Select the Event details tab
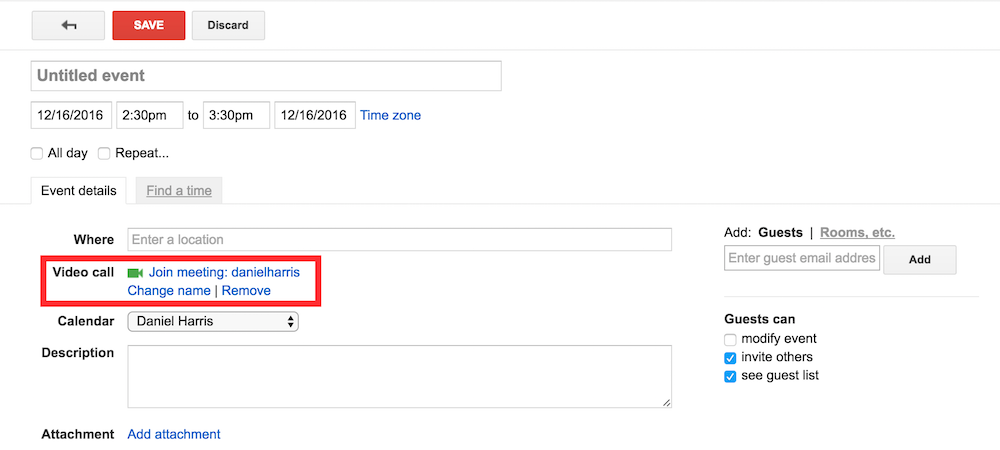1000x450 pixels. (x=79, y=191)
